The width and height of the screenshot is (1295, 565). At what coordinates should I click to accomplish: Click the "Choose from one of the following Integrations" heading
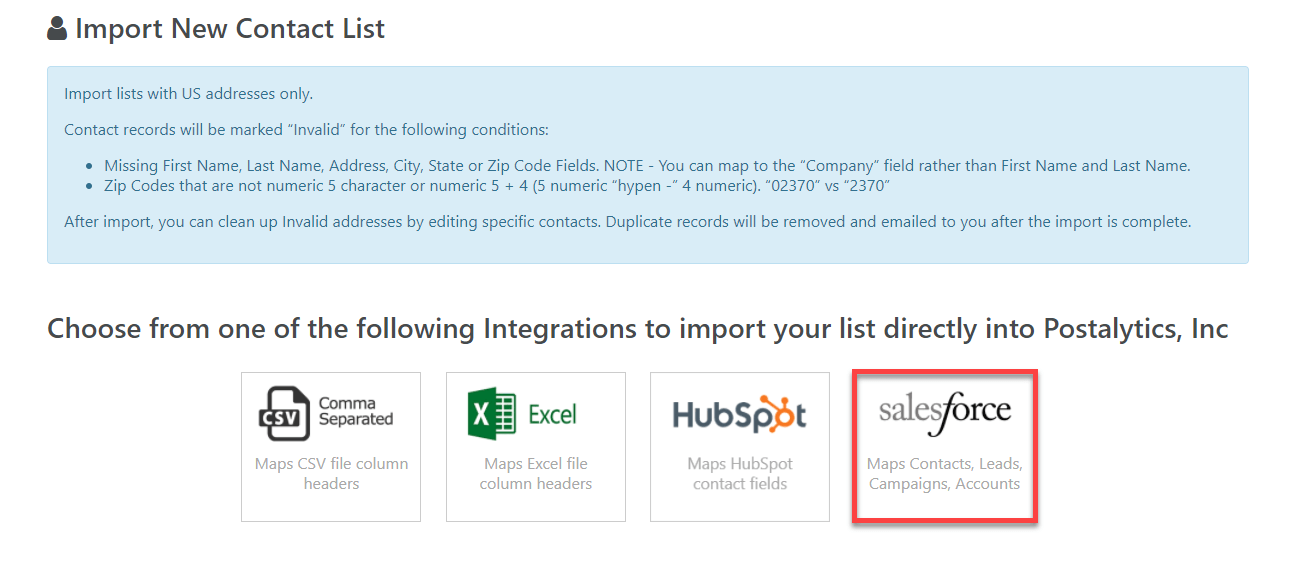coord(638,328)
